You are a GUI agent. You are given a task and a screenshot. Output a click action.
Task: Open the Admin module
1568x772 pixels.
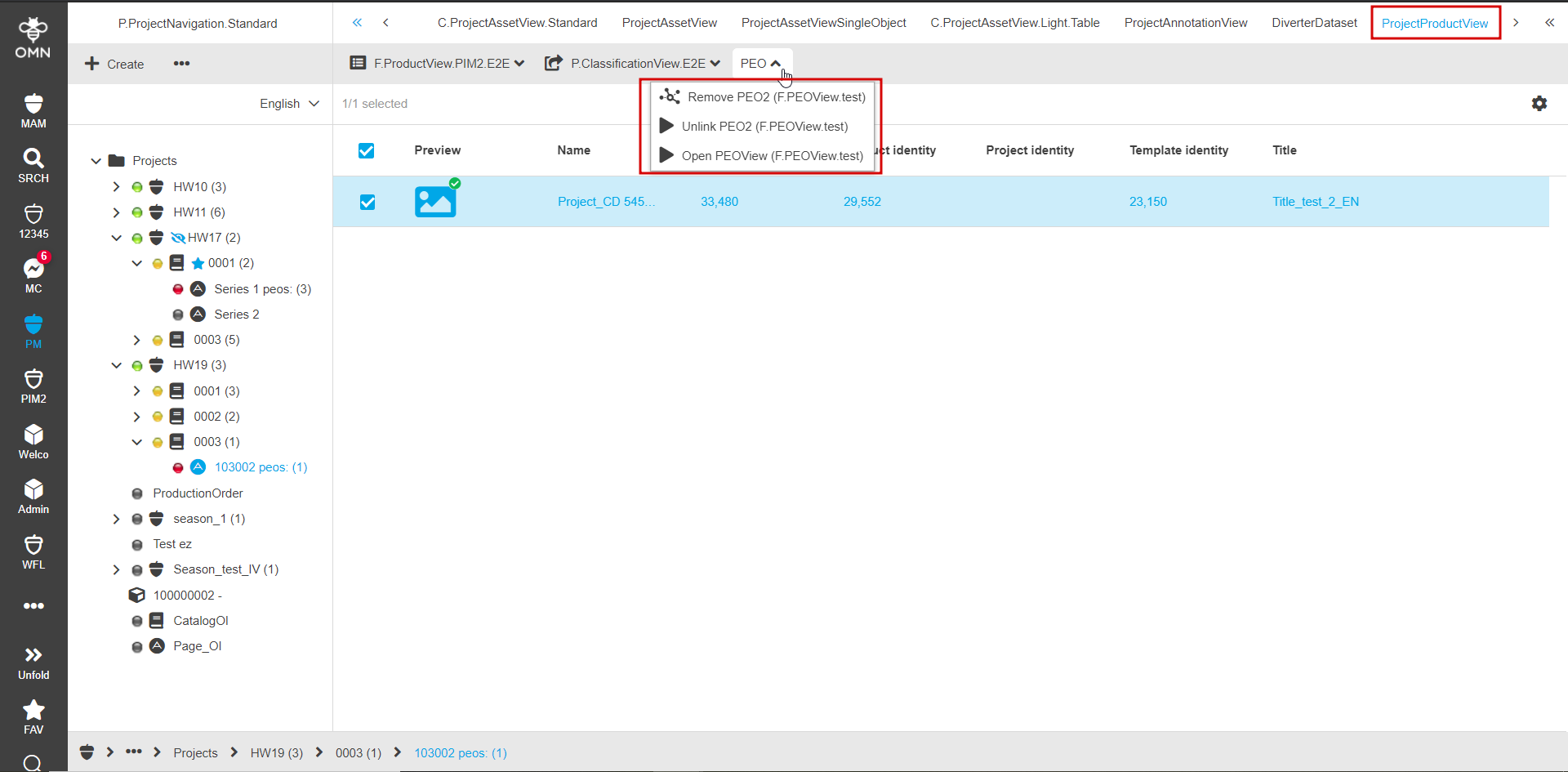pos(33,495)
